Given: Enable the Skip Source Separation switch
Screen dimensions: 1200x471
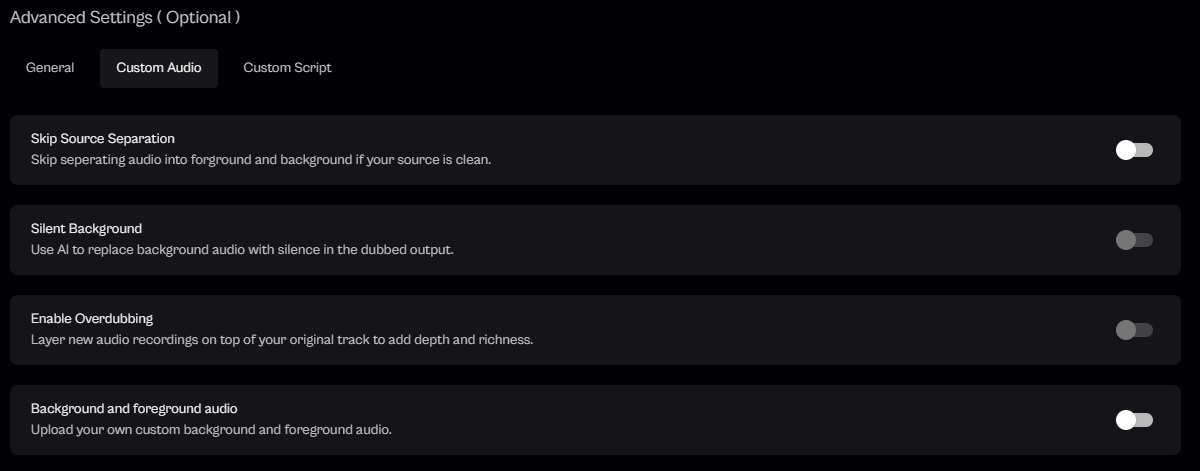Looking at the screenshot, I should tap(1134, 150).
